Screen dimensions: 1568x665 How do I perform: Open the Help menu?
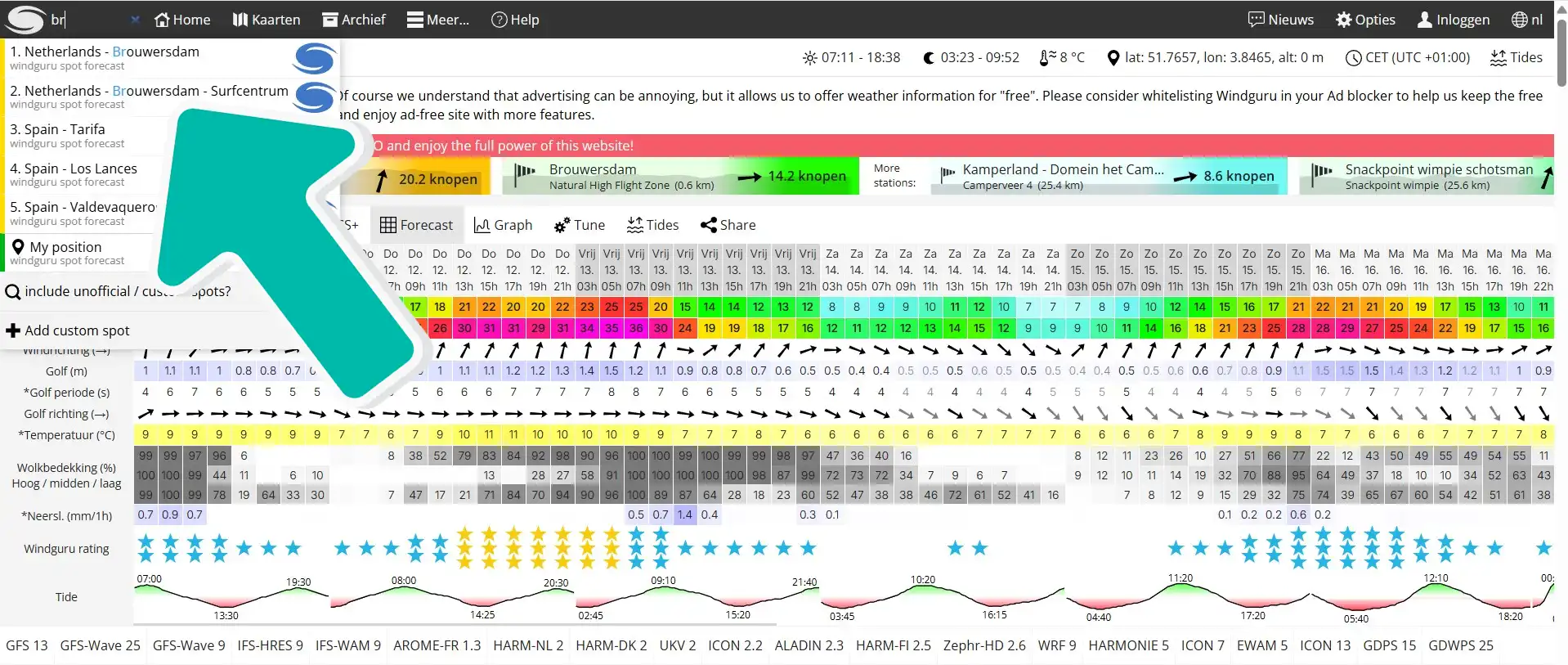tap(515, 20)
